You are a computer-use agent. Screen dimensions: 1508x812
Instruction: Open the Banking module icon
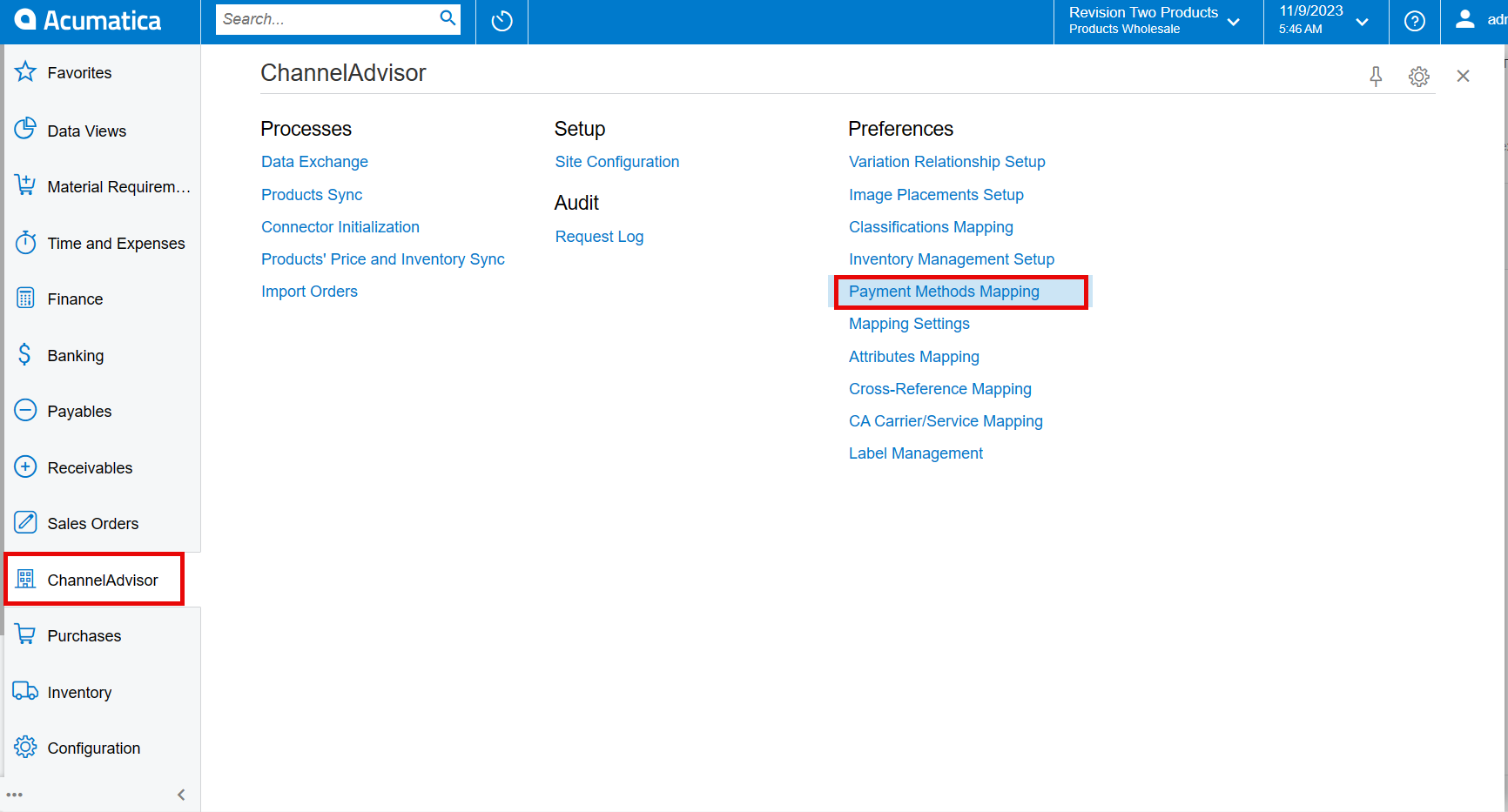click(x=25, y=354)
